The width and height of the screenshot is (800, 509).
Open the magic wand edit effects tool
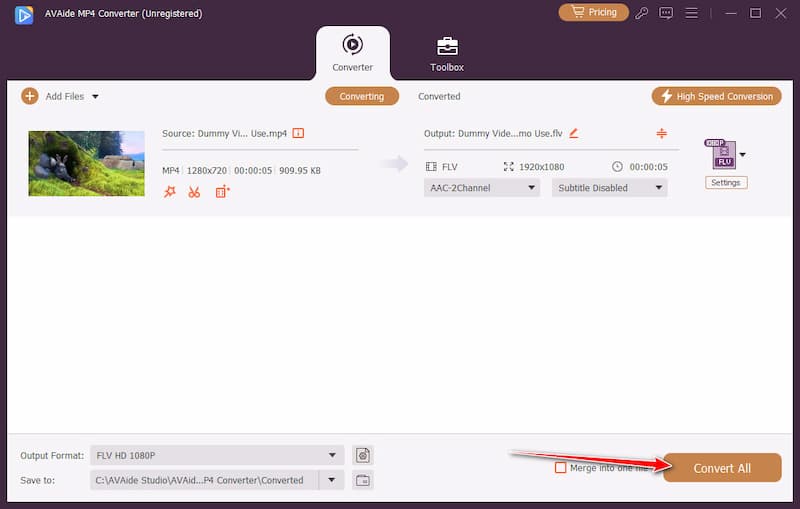tap(169, 192)
